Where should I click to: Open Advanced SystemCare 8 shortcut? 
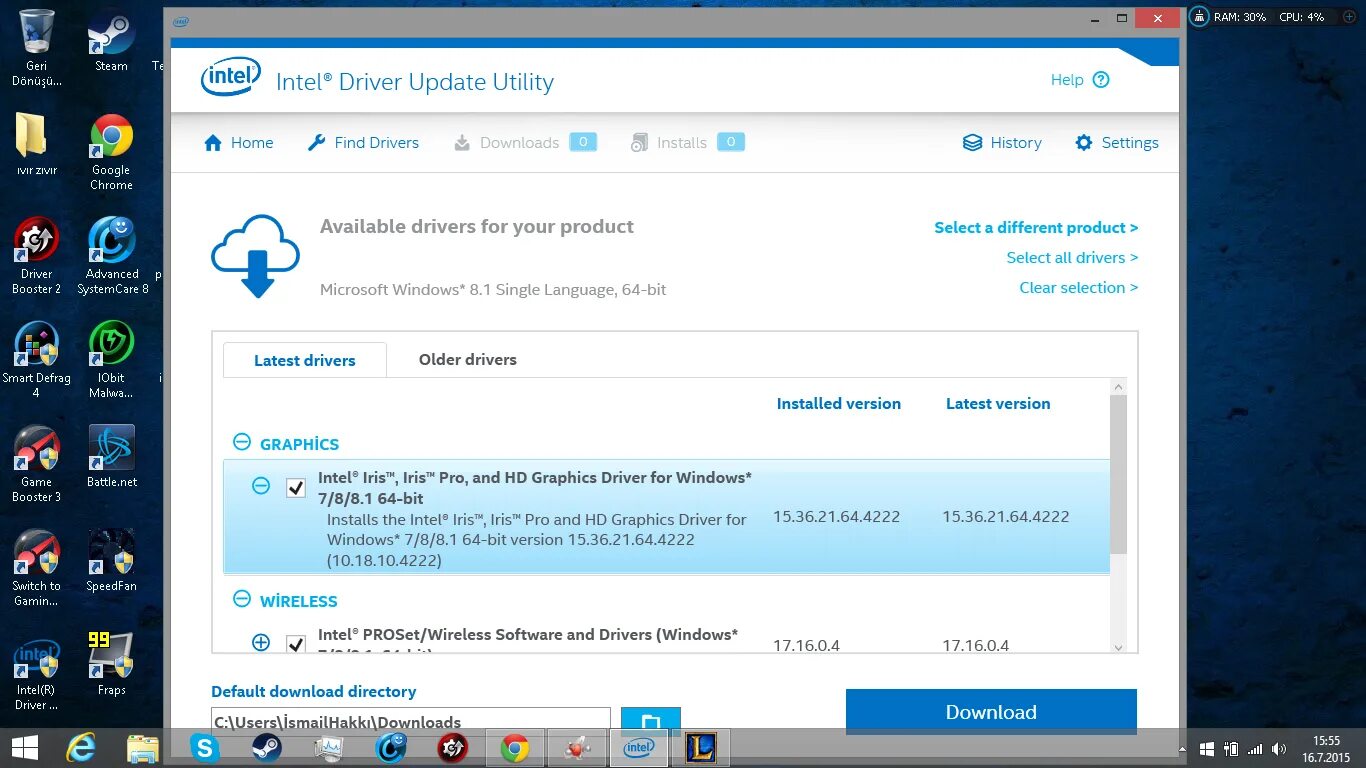tap(112, 256)
